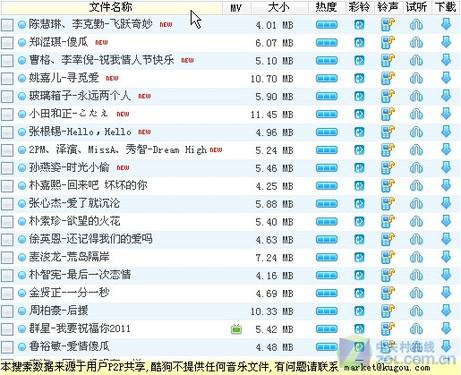461x375 pixels.
Task: Make ringtone from 金贤正-一分一秒
Action: (388, 293)
